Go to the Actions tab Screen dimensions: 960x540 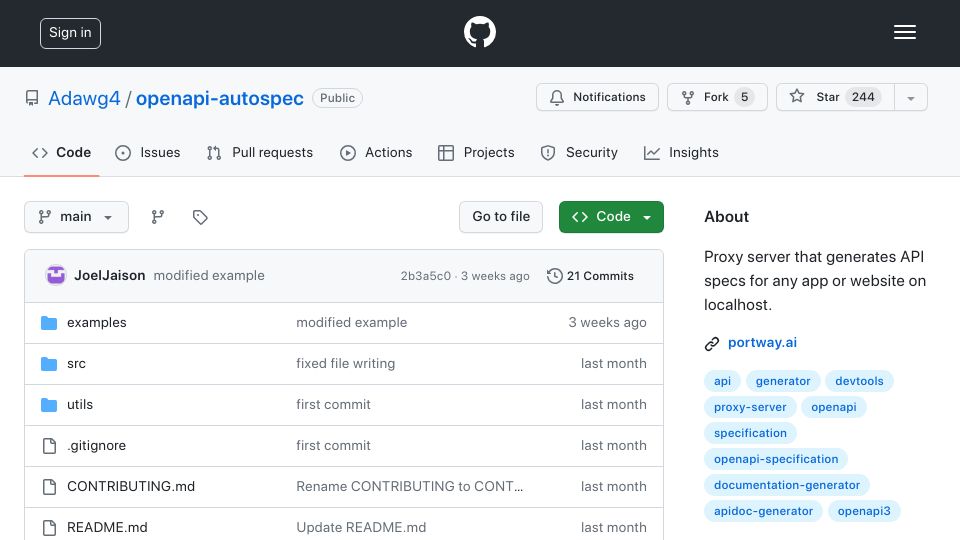click(376, 152)
